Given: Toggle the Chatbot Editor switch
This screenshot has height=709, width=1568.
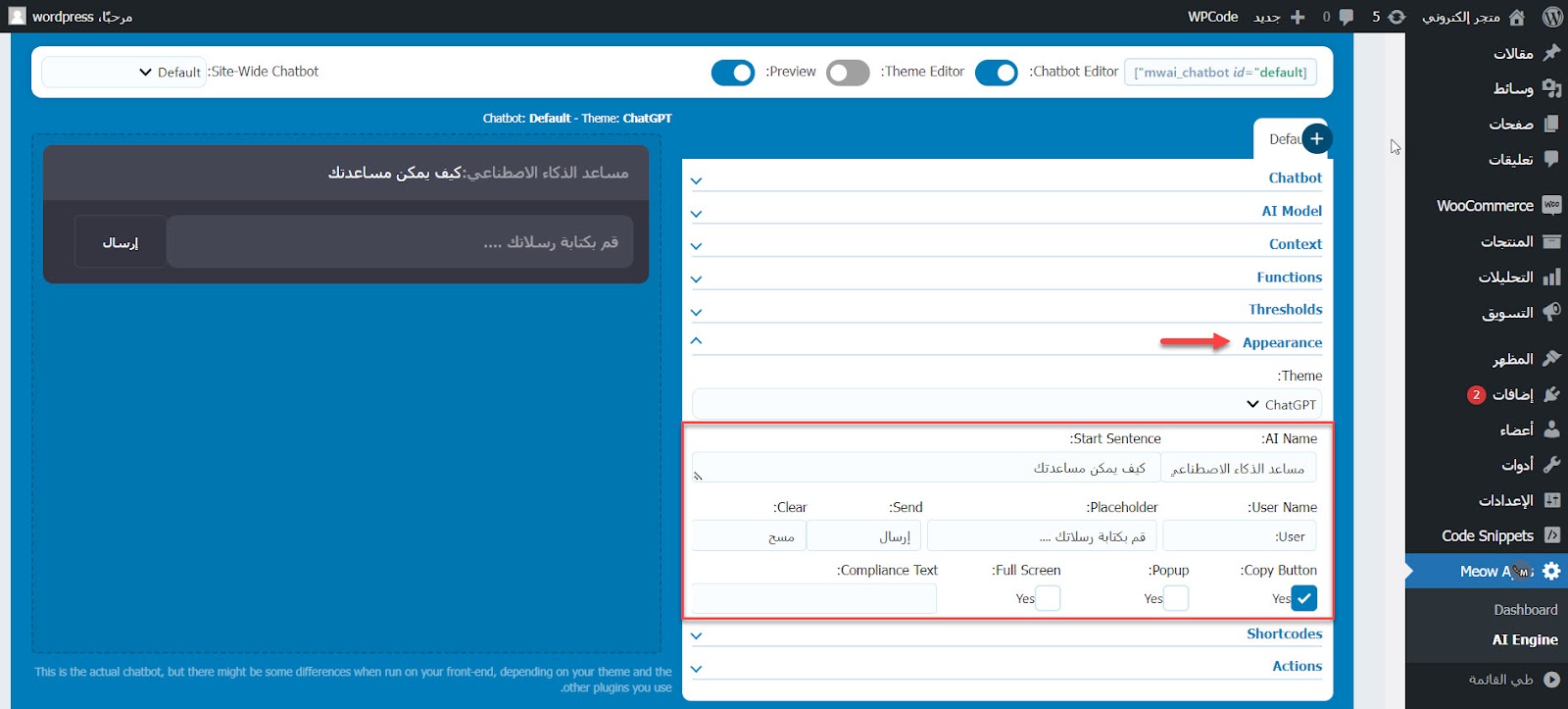Looking at the screenshot, I should pos(996,73).
